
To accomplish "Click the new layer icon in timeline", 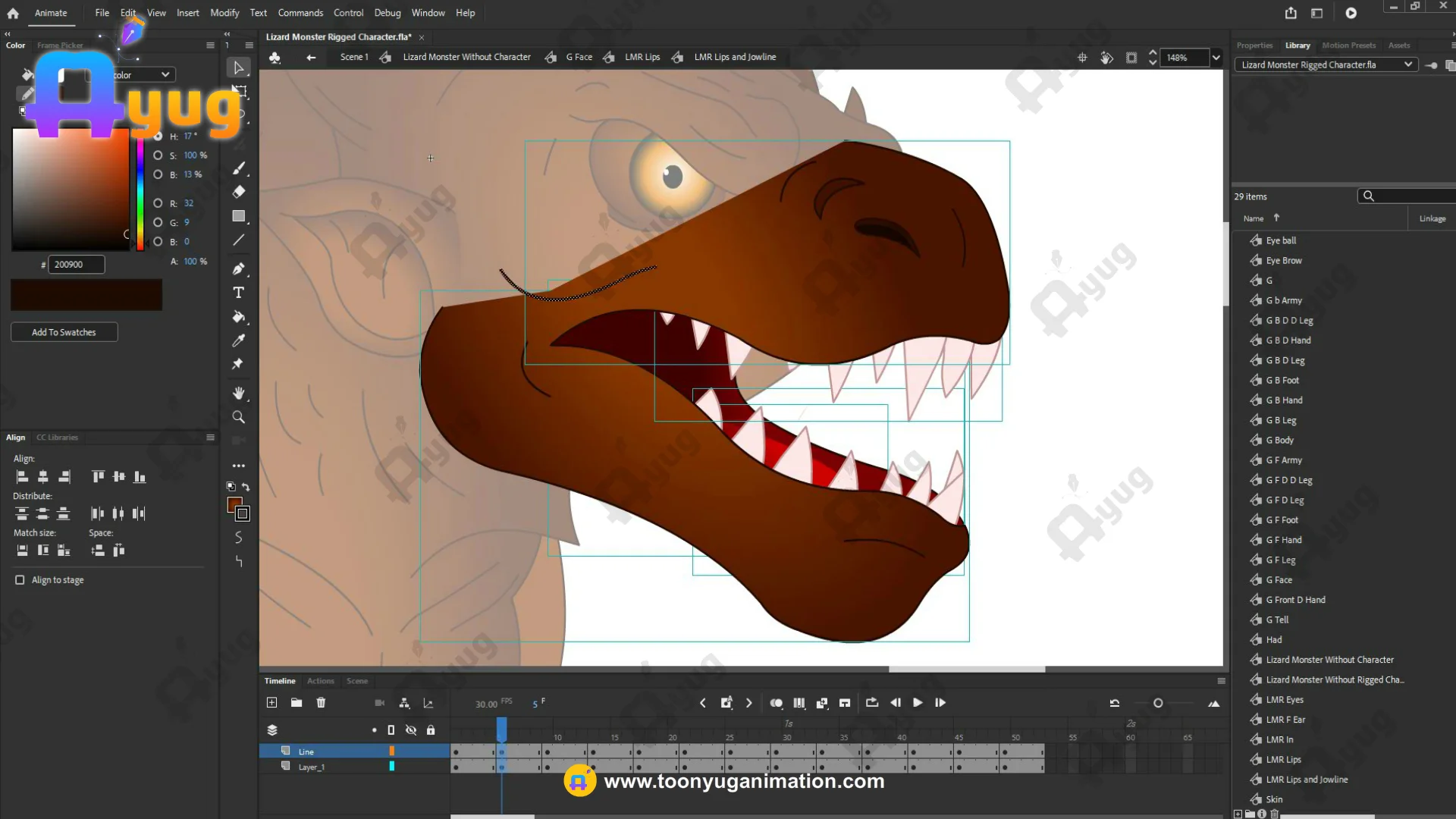I will tap(271, 703).
